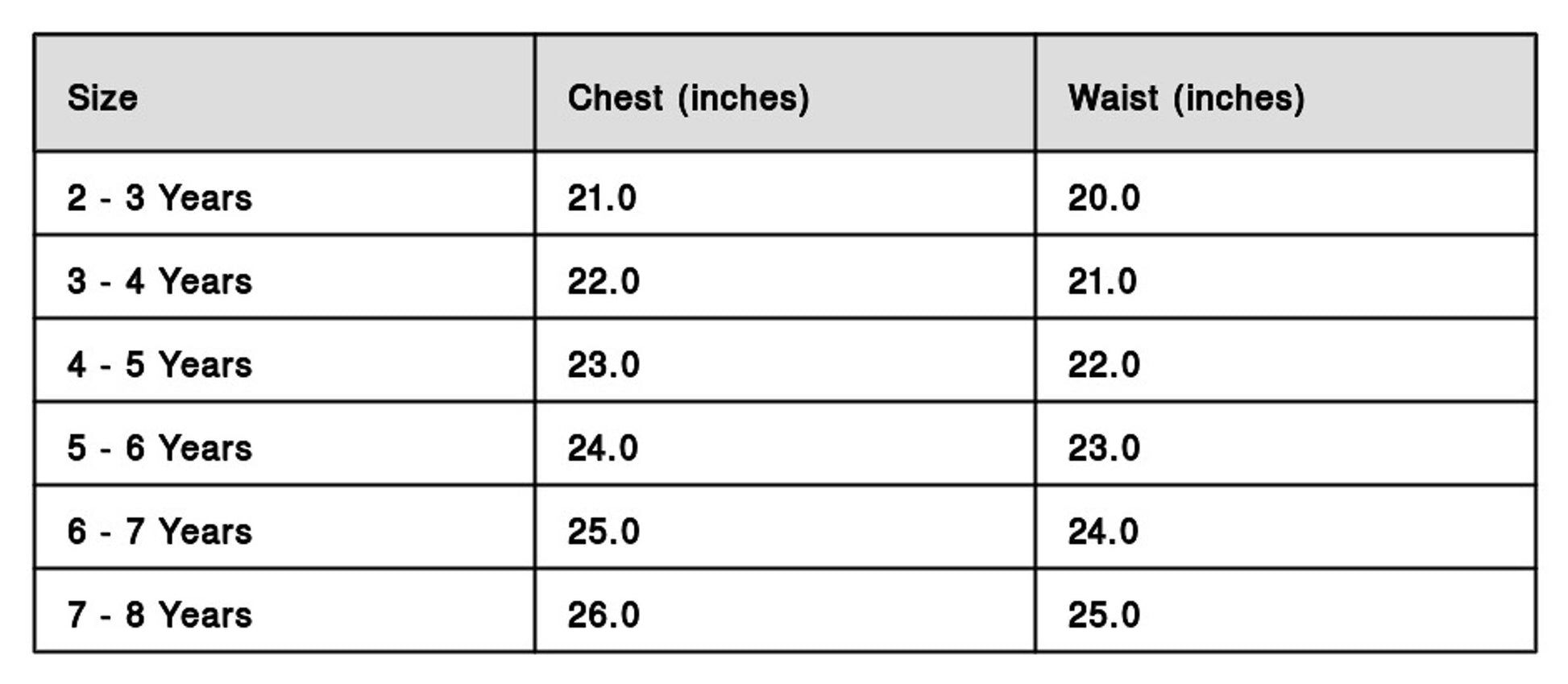Image resolution: width=1568 pixels, height=684 pixels.
Task: Click the waist value 20.0
Action: pos(1103,198)
